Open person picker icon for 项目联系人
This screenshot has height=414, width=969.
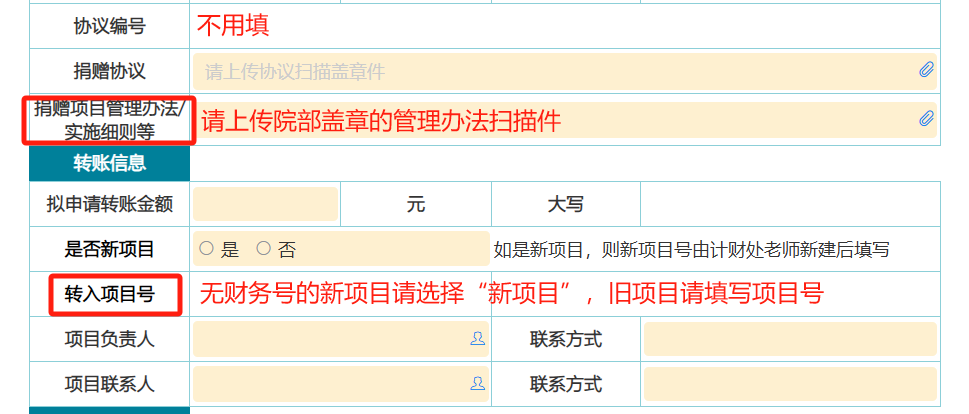click(x=477, y=384)
